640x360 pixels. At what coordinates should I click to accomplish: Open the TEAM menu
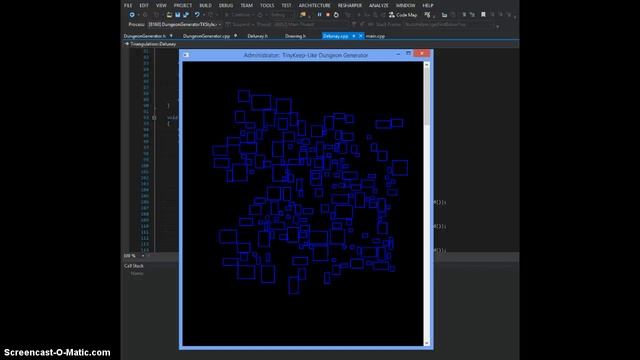pyautogui.click(x=246, y=5)
